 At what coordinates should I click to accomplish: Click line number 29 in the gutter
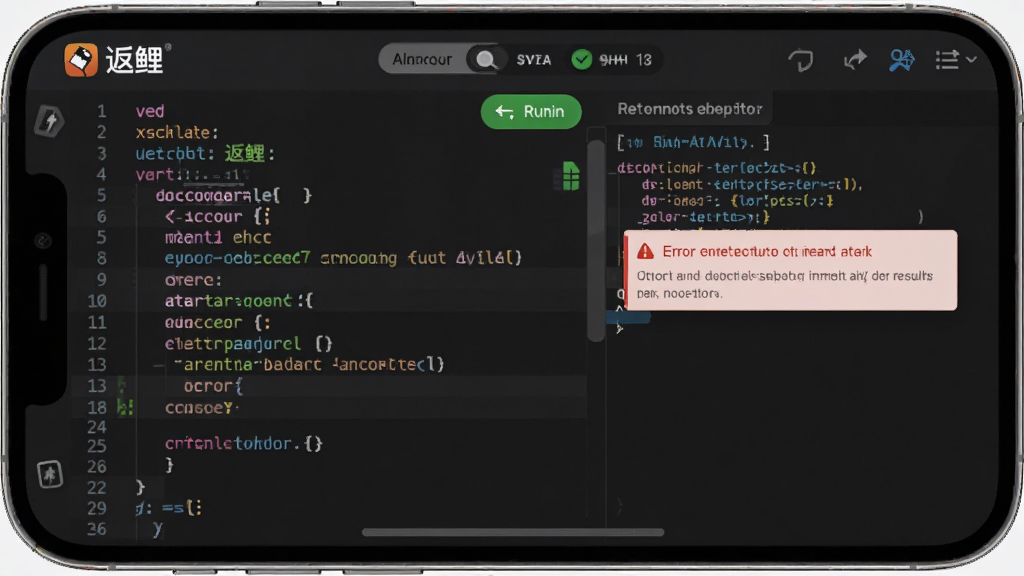click(97, 508)
